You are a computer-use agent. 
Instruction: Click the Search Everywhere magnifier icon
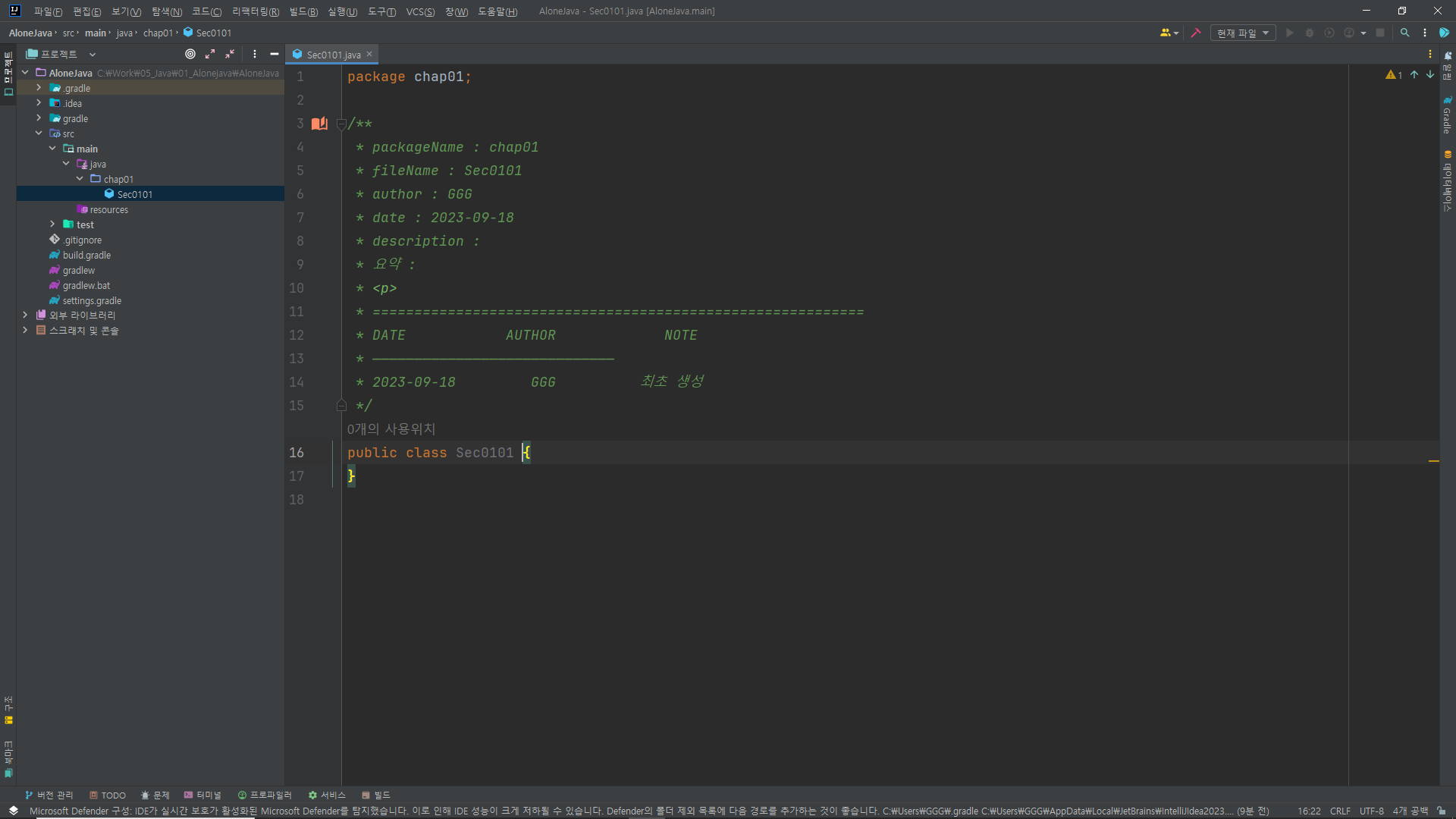click(1404, 33)
